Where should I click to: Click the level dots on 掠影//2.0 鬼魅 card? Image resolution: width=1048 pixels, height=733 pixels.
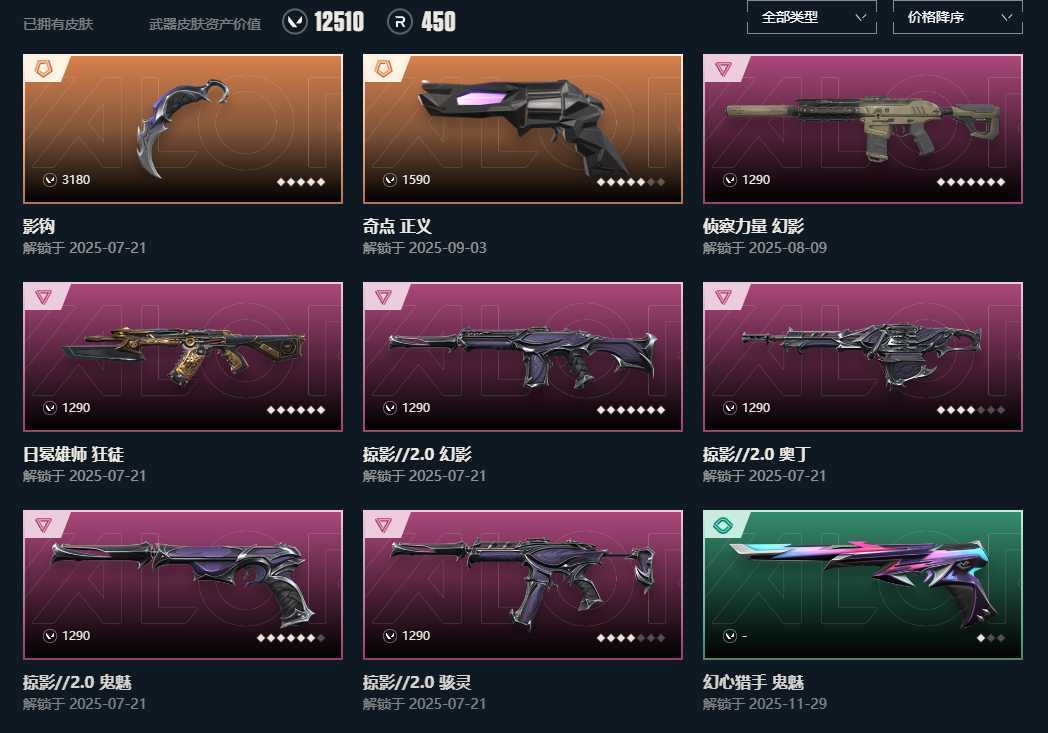click(291, 638)
